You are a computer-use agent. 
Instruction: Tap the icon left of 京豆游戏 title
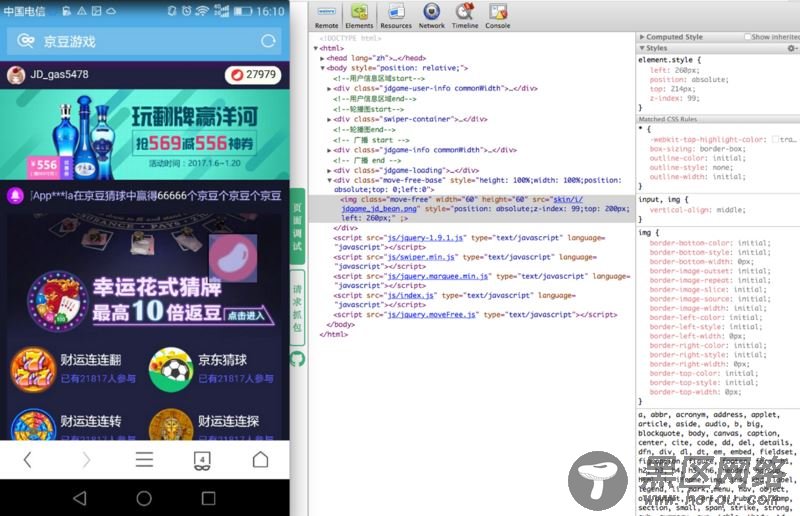tap(26, 41)
